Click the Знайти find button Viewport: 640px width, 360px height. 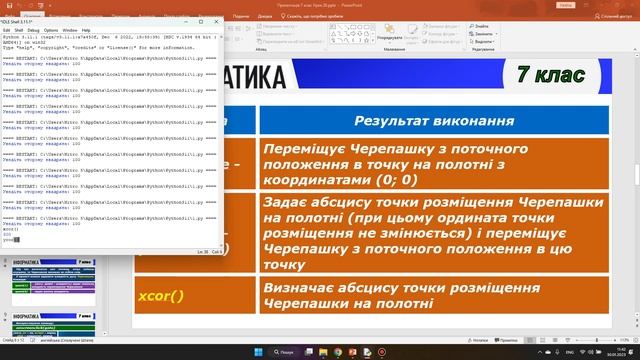[479, 26]
